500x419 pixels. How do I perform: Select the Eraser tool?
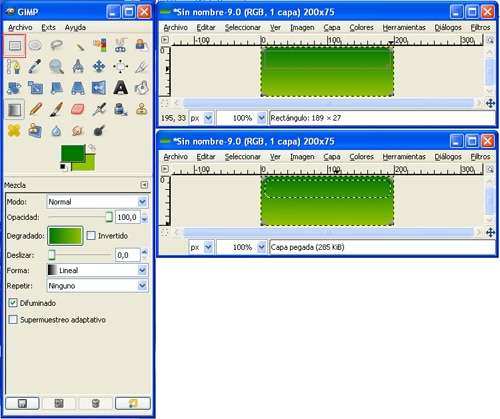[x=78, y=109]
